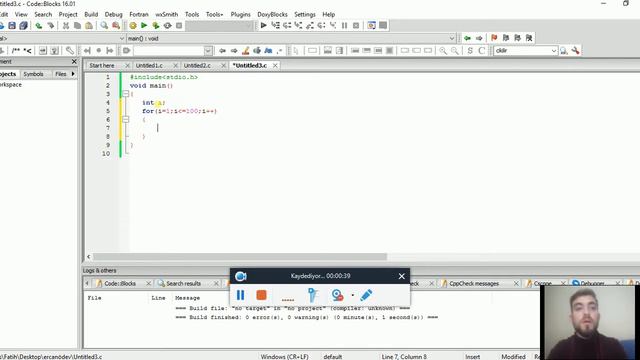The image size is (640, 360).
Task: Click the debugger Step into icon
Action: (298, 25)
